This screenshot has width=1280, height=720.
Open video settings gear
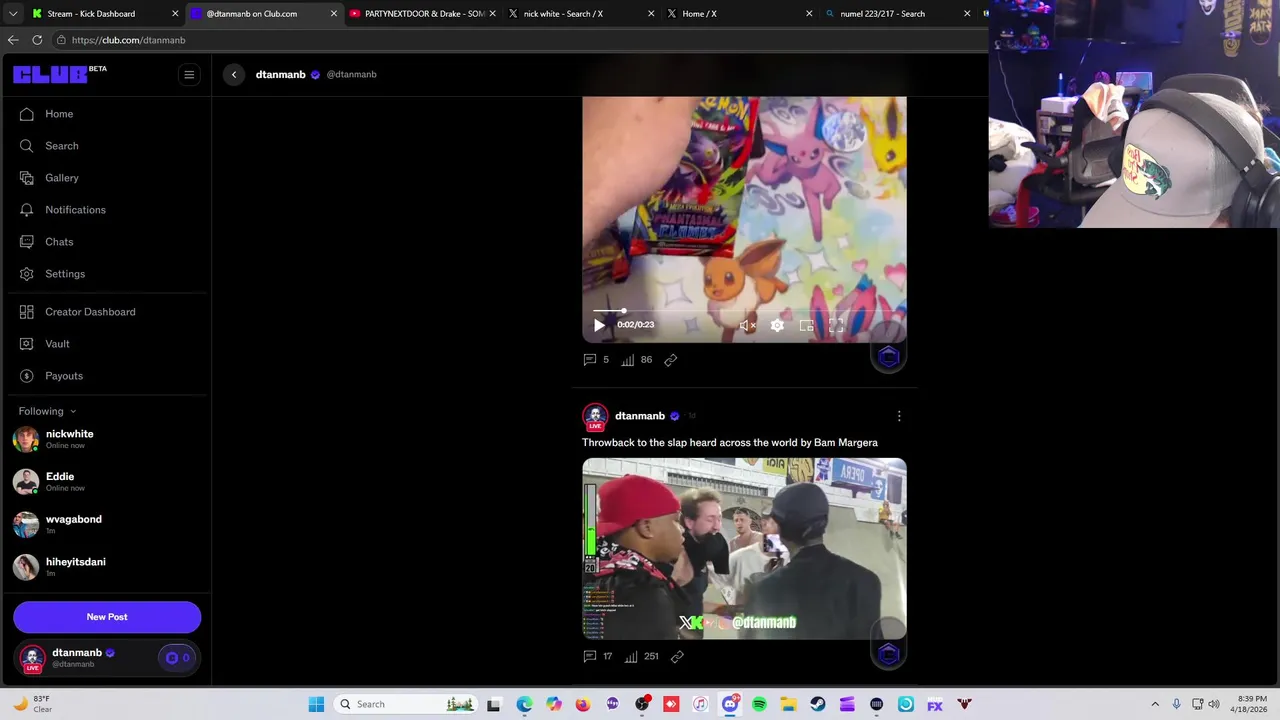[777, 325]
